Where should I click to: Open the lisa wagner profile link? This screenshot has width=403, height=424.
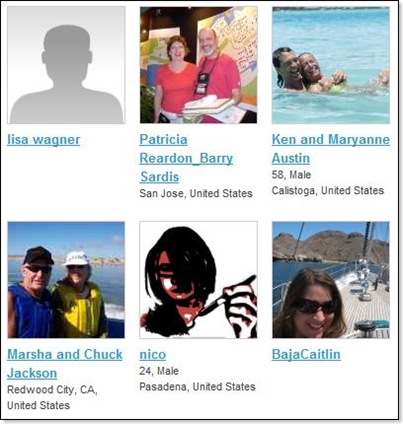coord(44,140)
